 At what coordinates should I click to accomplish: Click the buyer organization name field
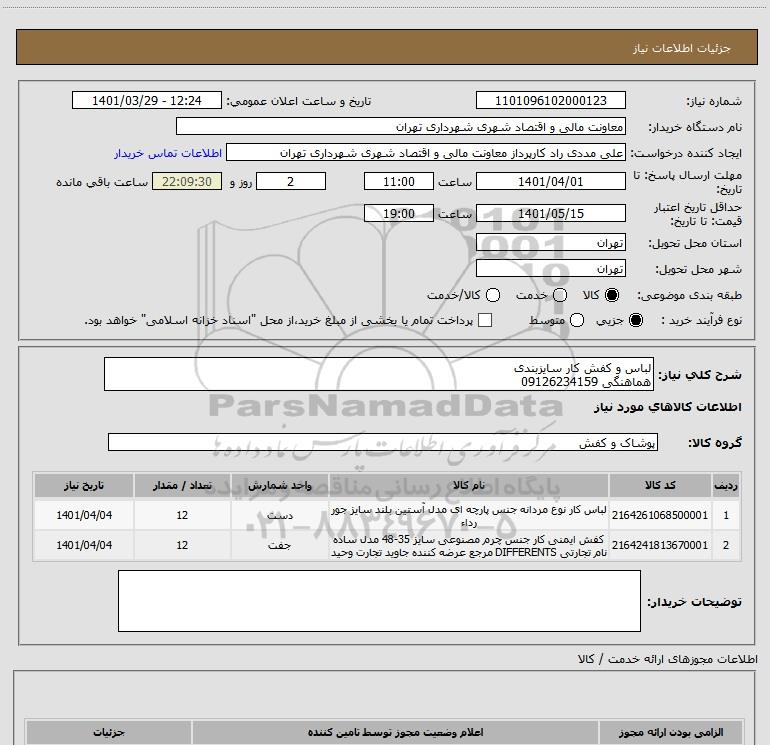(x=401, y=127)
